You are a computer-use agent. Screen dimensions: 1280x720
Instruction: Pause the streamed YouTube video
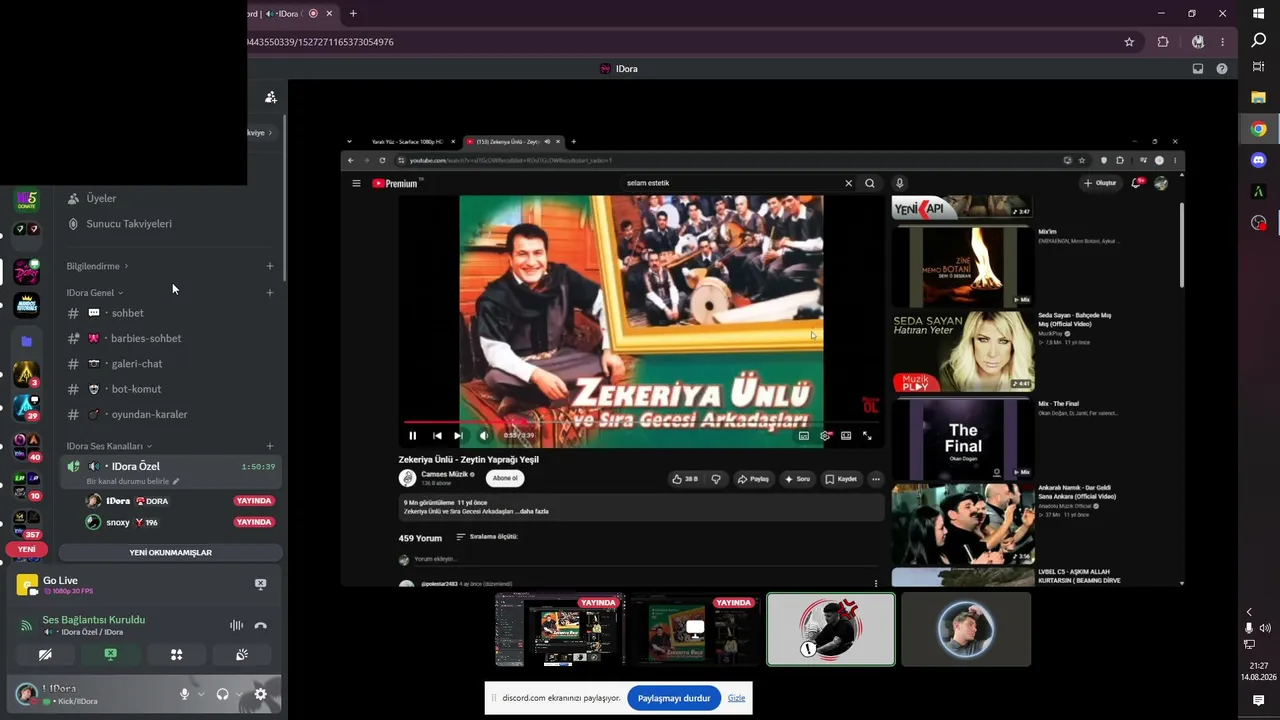pyautogui.click(x=412, y=436)
